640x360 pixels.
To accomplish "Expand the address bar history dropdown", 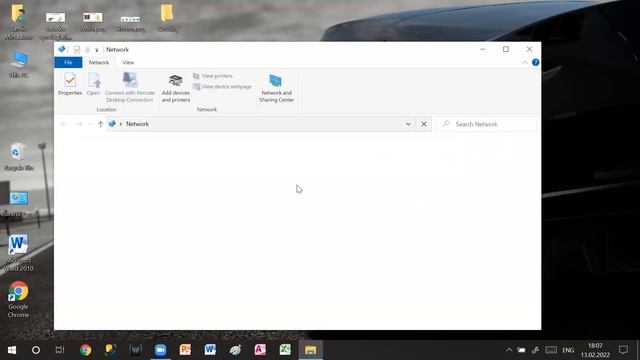I will pyautogui.click(x=408, y=124).
